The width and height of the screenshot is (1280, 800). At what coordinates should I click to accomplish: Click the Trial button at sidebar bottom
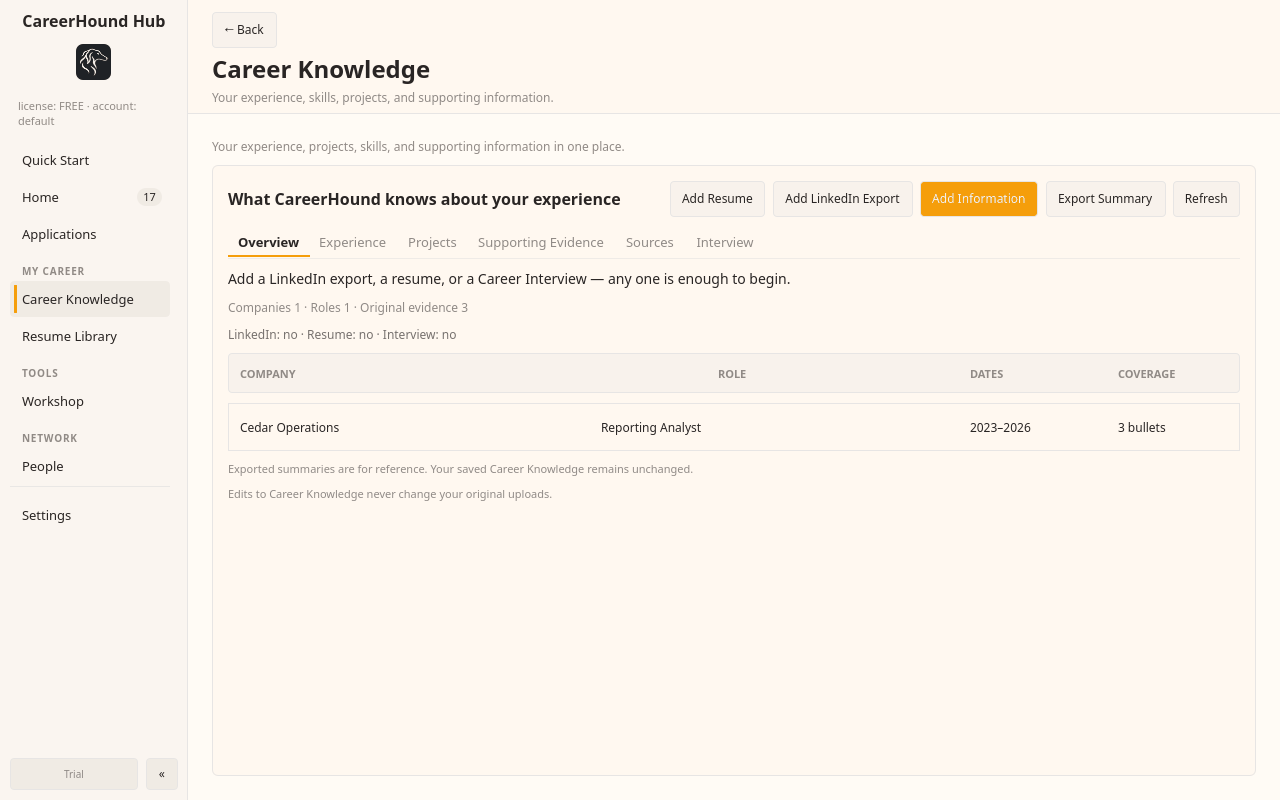(74, 774)
